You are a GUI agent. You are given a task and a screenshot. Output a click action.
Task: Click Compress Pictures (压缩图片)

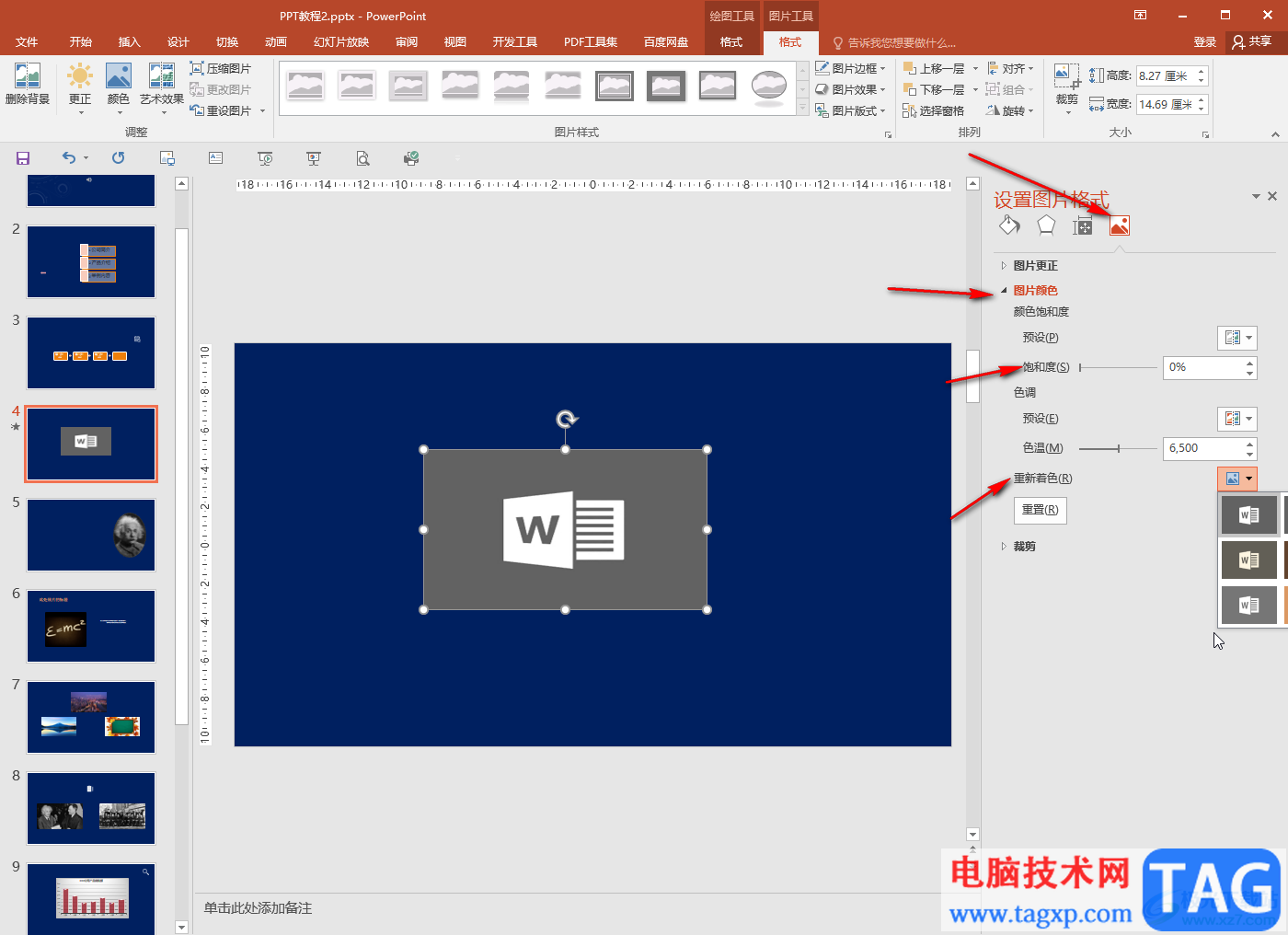[221, 69]
